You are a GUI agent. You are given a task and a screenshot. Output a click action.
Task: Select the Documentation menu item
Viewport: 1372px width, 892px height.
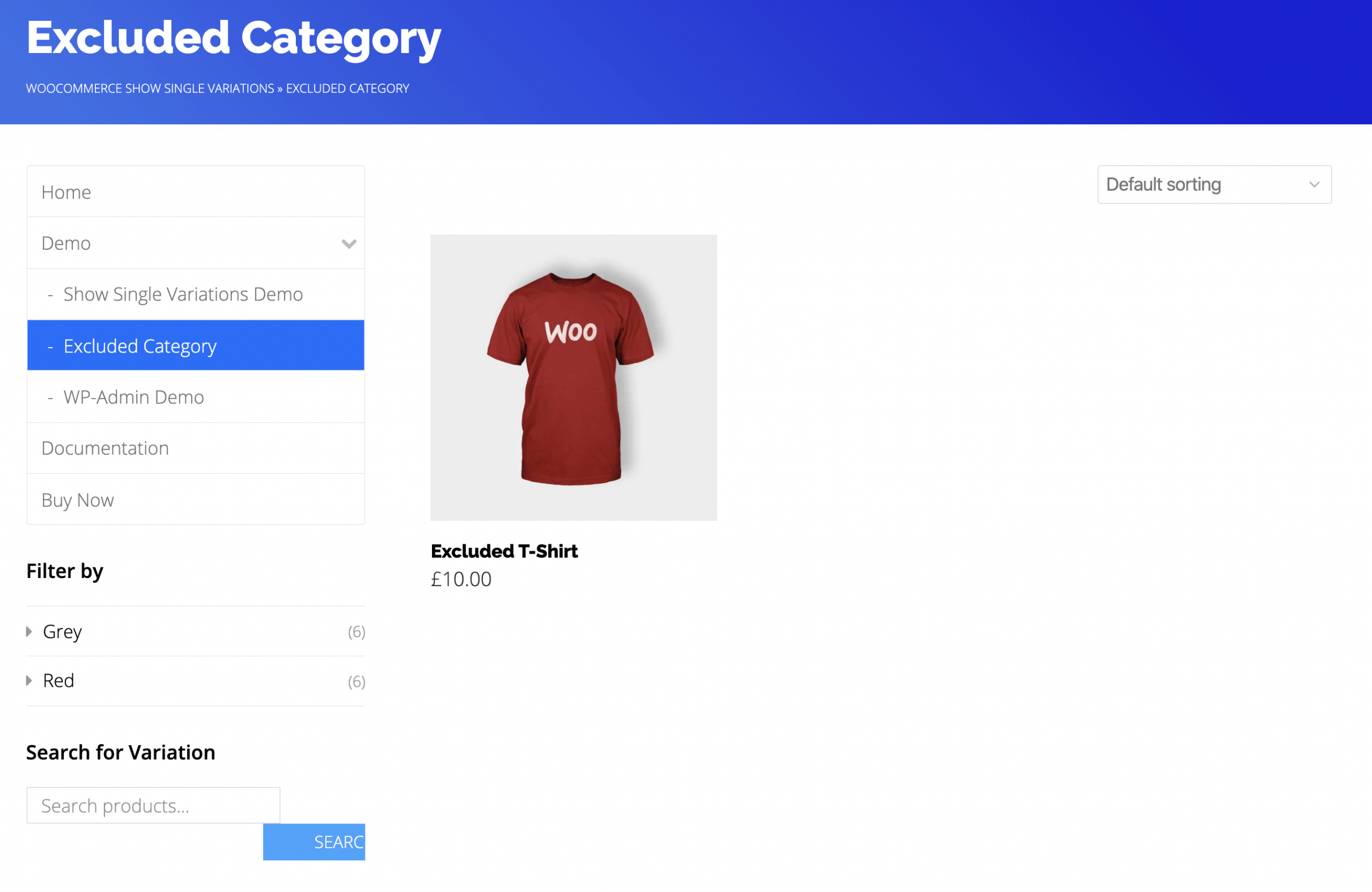coord(105,447)
